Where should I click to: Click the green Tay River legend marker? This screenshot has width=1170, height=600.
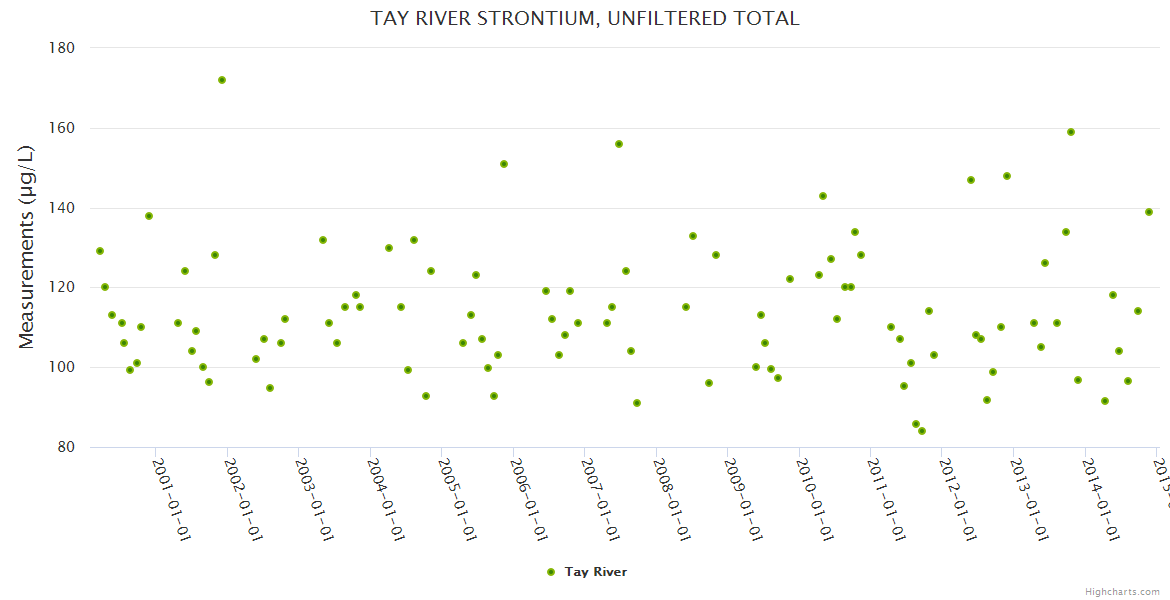point(551,572)
